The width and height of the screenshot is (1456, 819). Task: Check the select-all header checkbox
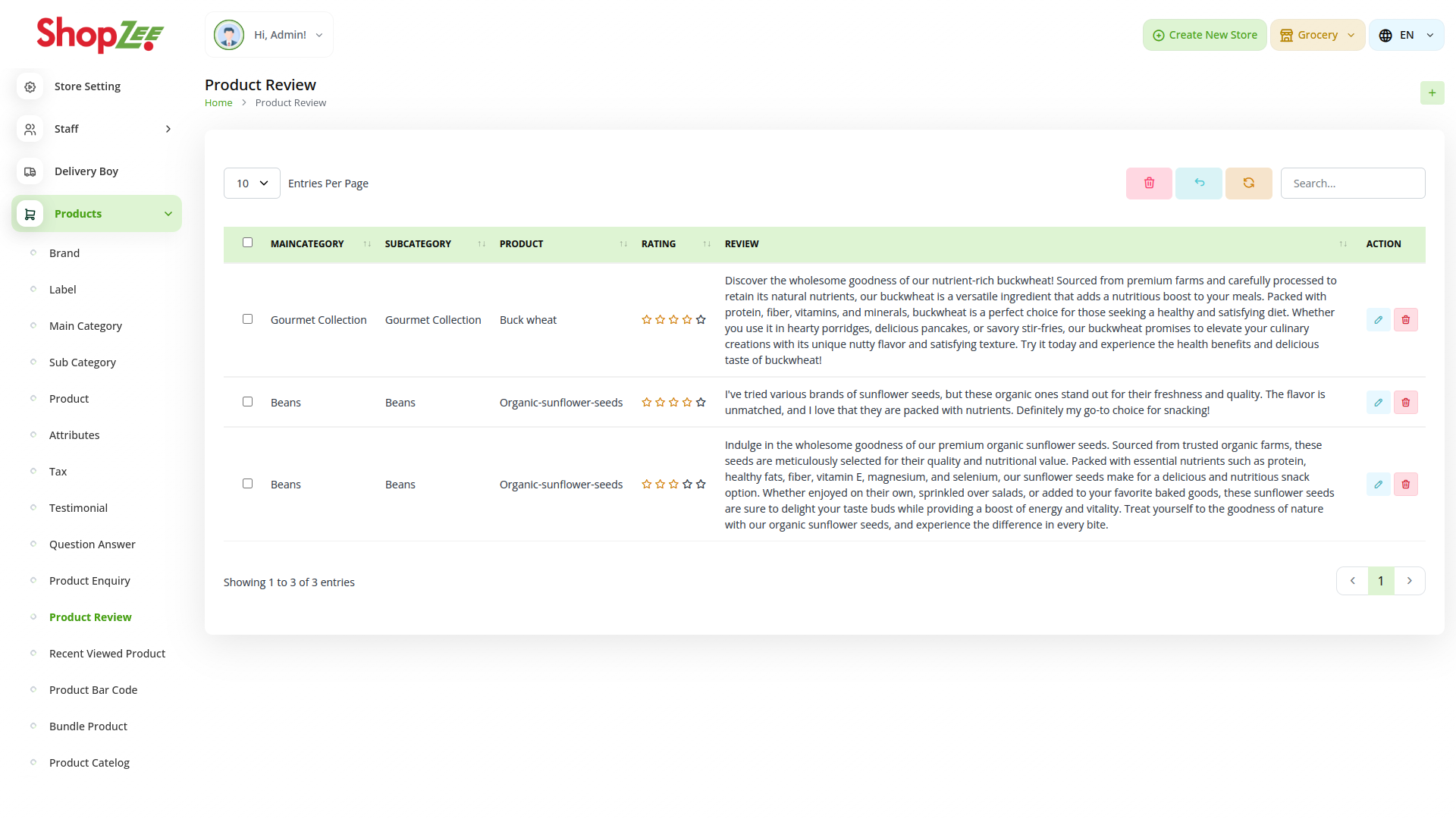coord(247,243)
